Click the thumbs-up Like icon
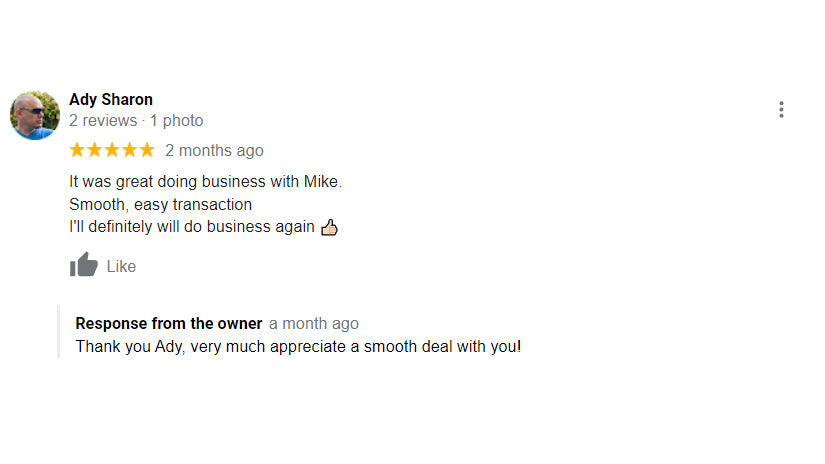Screen dimensions: 825x464 [84, 265]
